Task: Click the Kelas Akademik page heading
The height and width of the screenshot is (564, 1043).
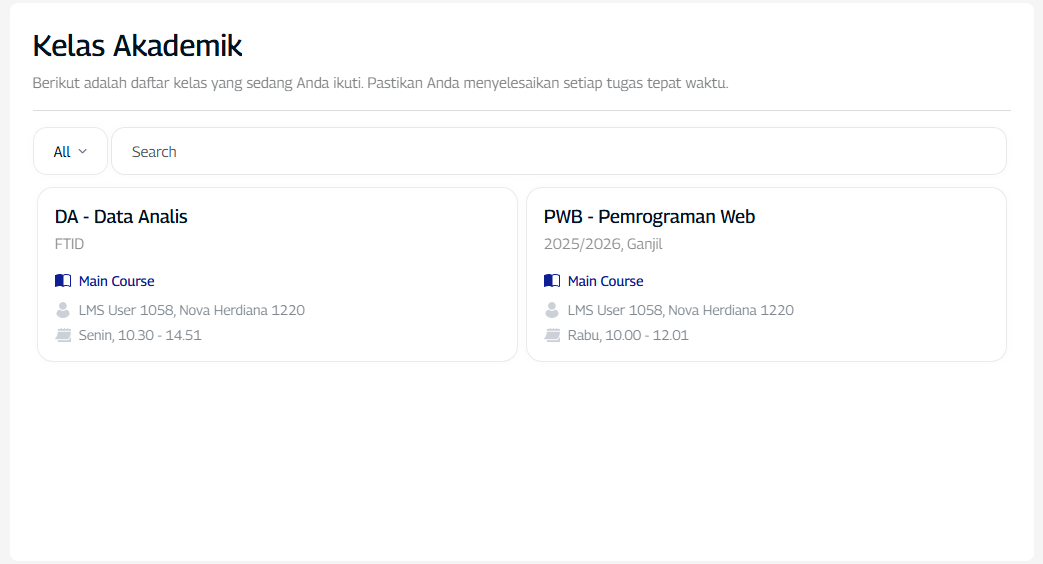Action: pyautogui.click(x=138, y=46)
